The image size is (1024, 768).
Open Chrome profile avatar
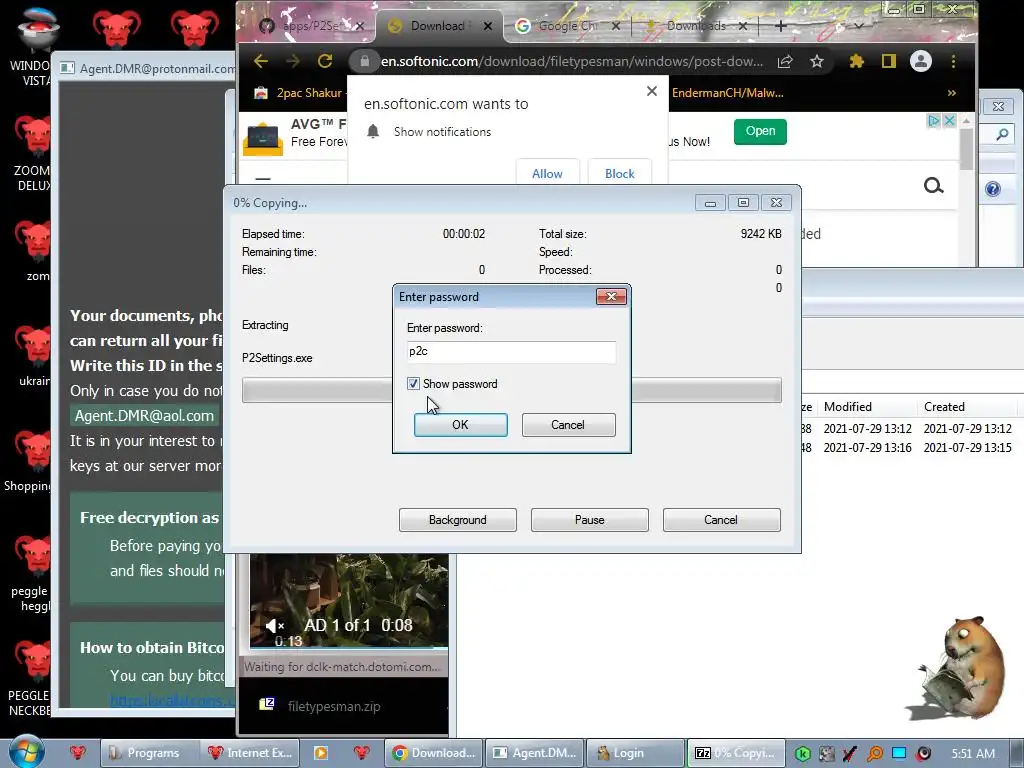(921, 61)
